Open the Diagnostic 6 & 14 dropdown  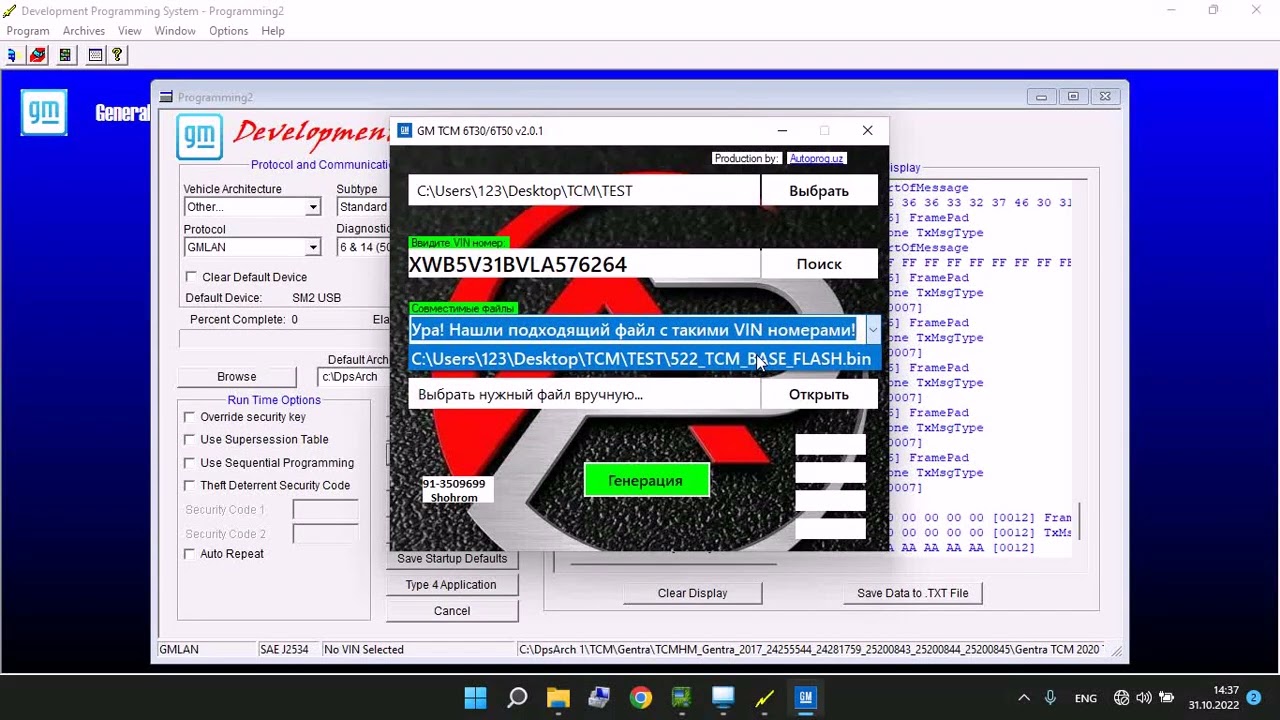coord(364,247)
